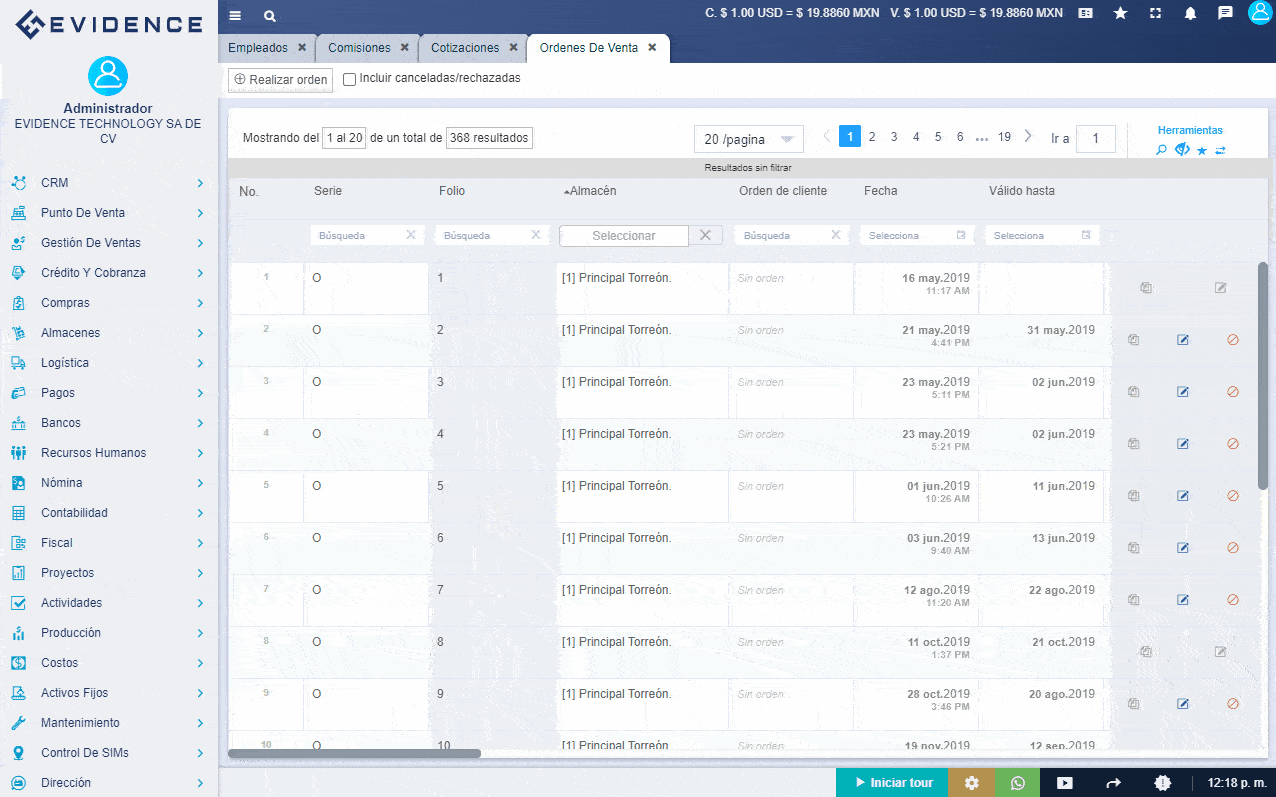Click the hamburger menu icon in the header
The image size is (1276, 797).
[235, 16]
